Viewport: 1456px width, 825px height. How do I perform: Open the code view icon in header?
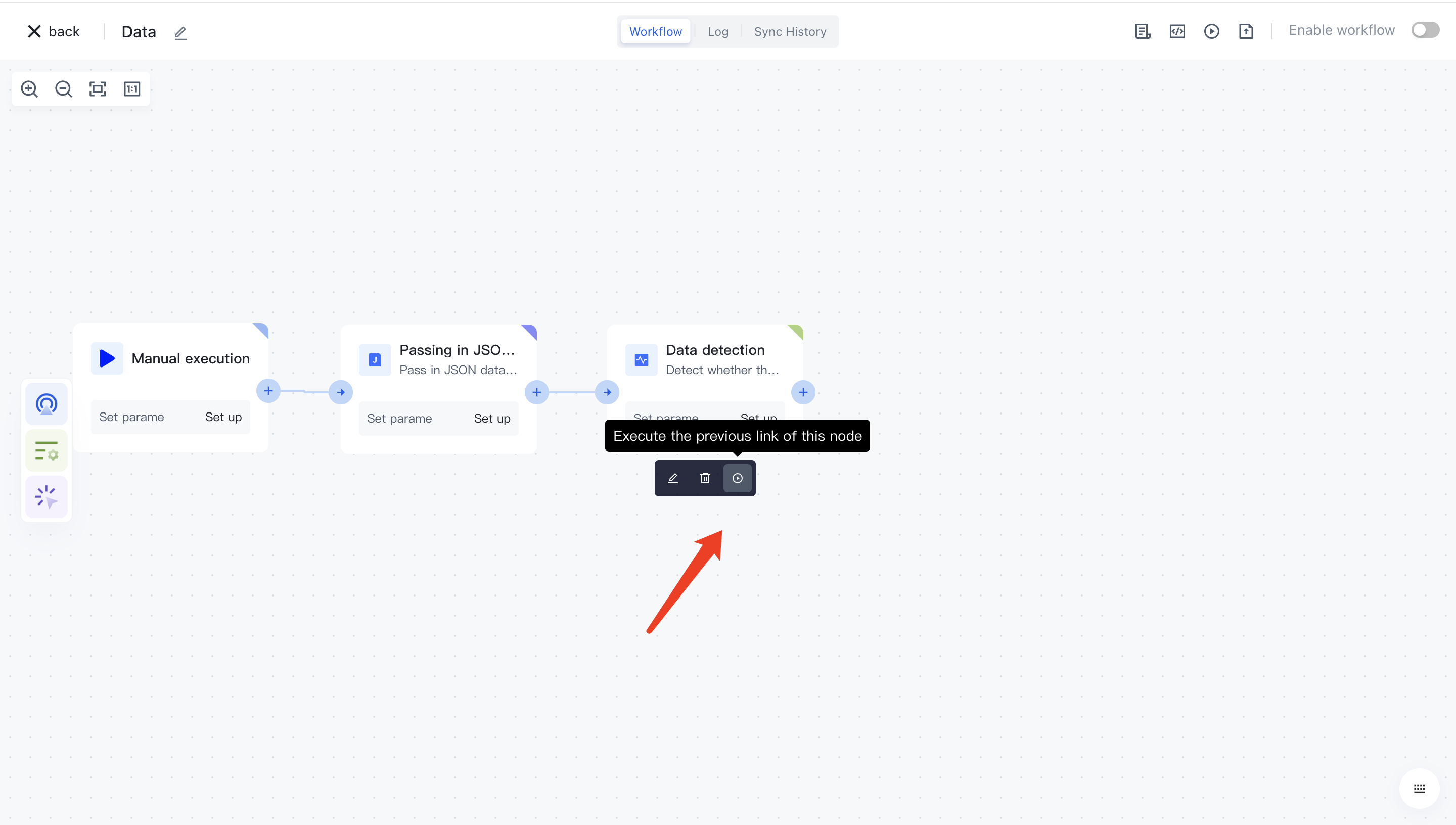pyautogui.click(x=1177, y=32)
